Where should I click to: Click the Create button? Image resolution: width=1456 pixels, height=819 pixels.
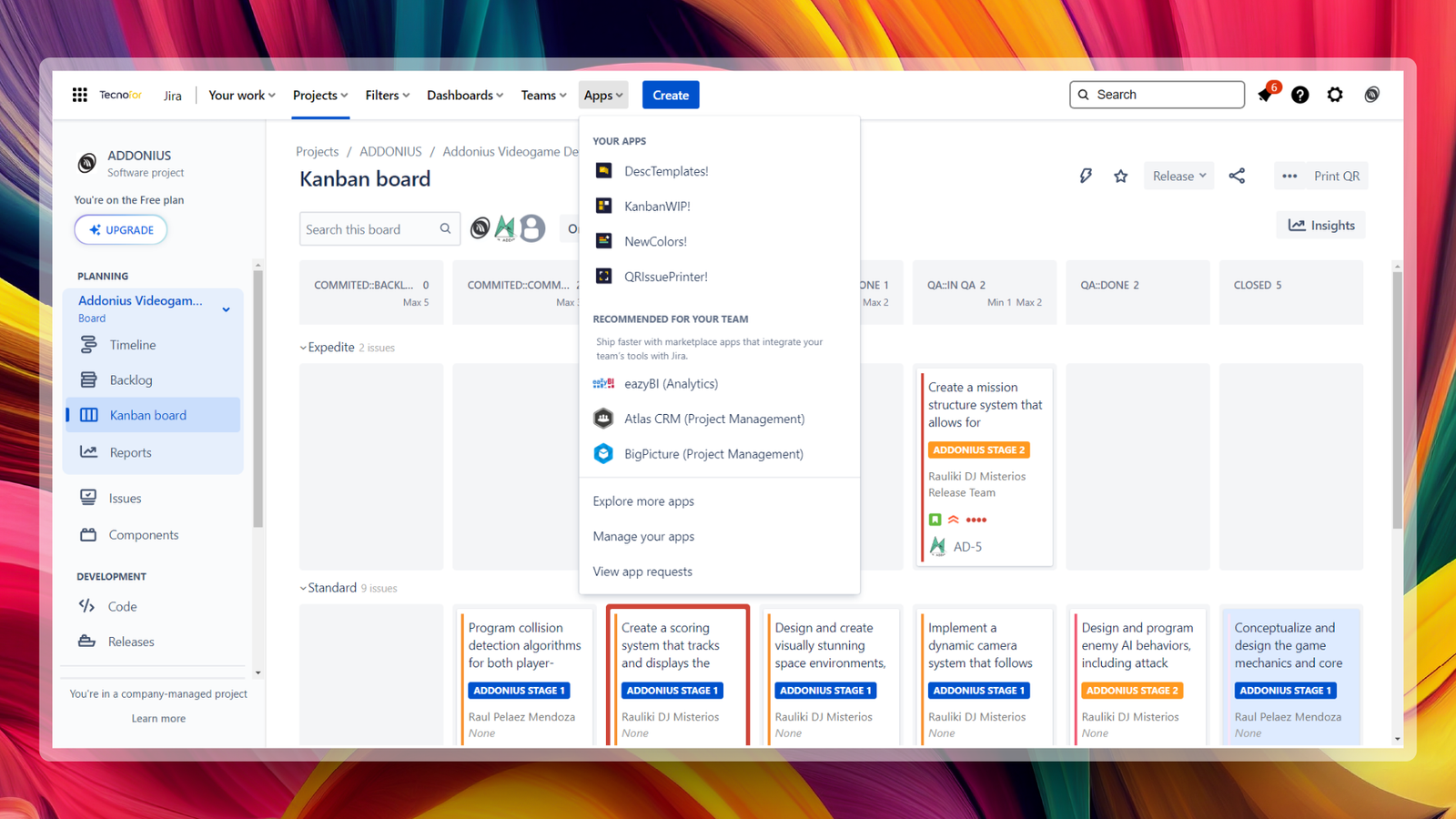(x=671, y=95)
